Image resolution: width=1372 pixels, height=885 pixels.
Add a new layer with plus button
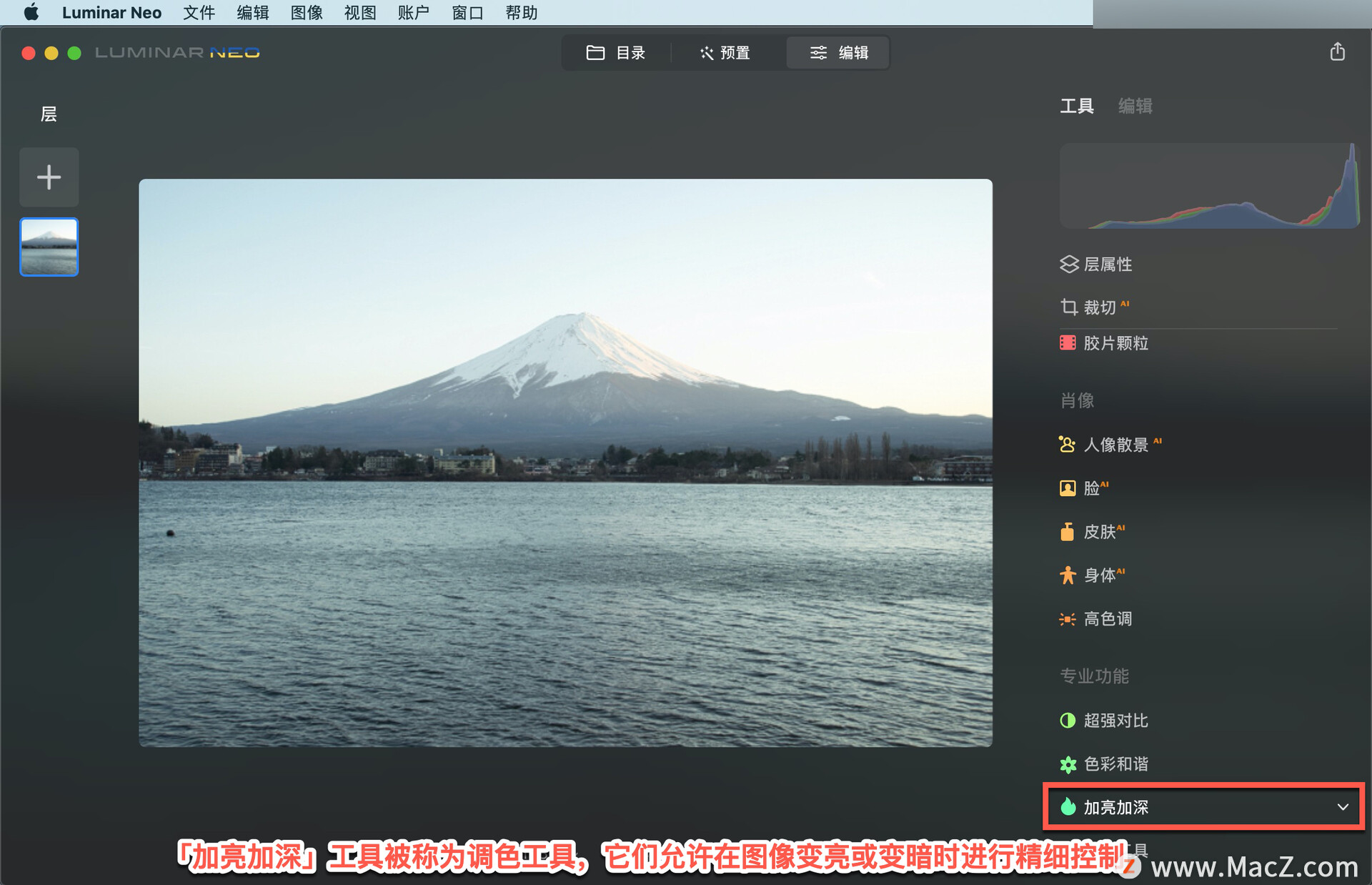tap(49, 177)
